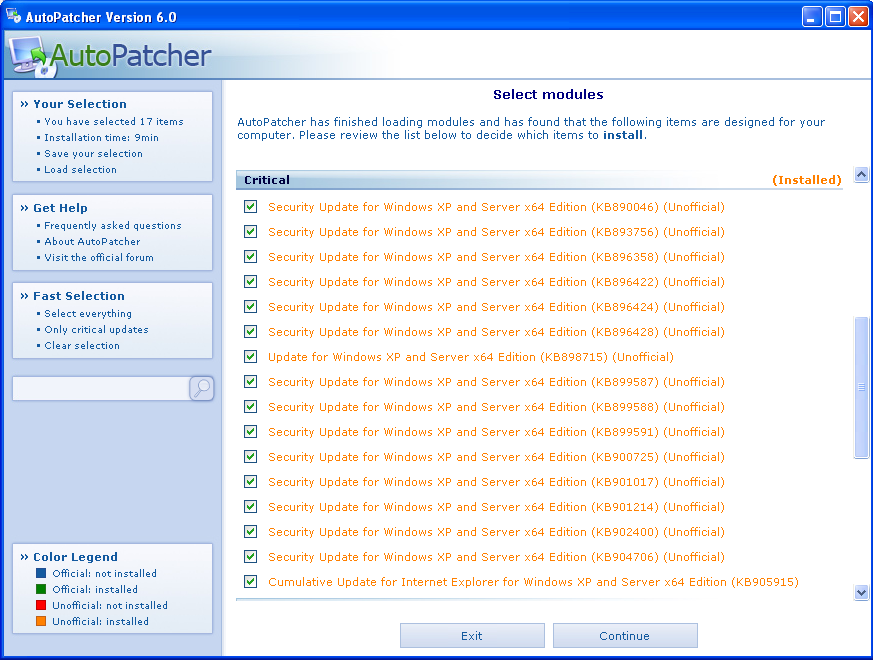Minimize the AutoPatcher window
Image resolution: width=873 pixels, height=660 pixels.
pos(812,17)
